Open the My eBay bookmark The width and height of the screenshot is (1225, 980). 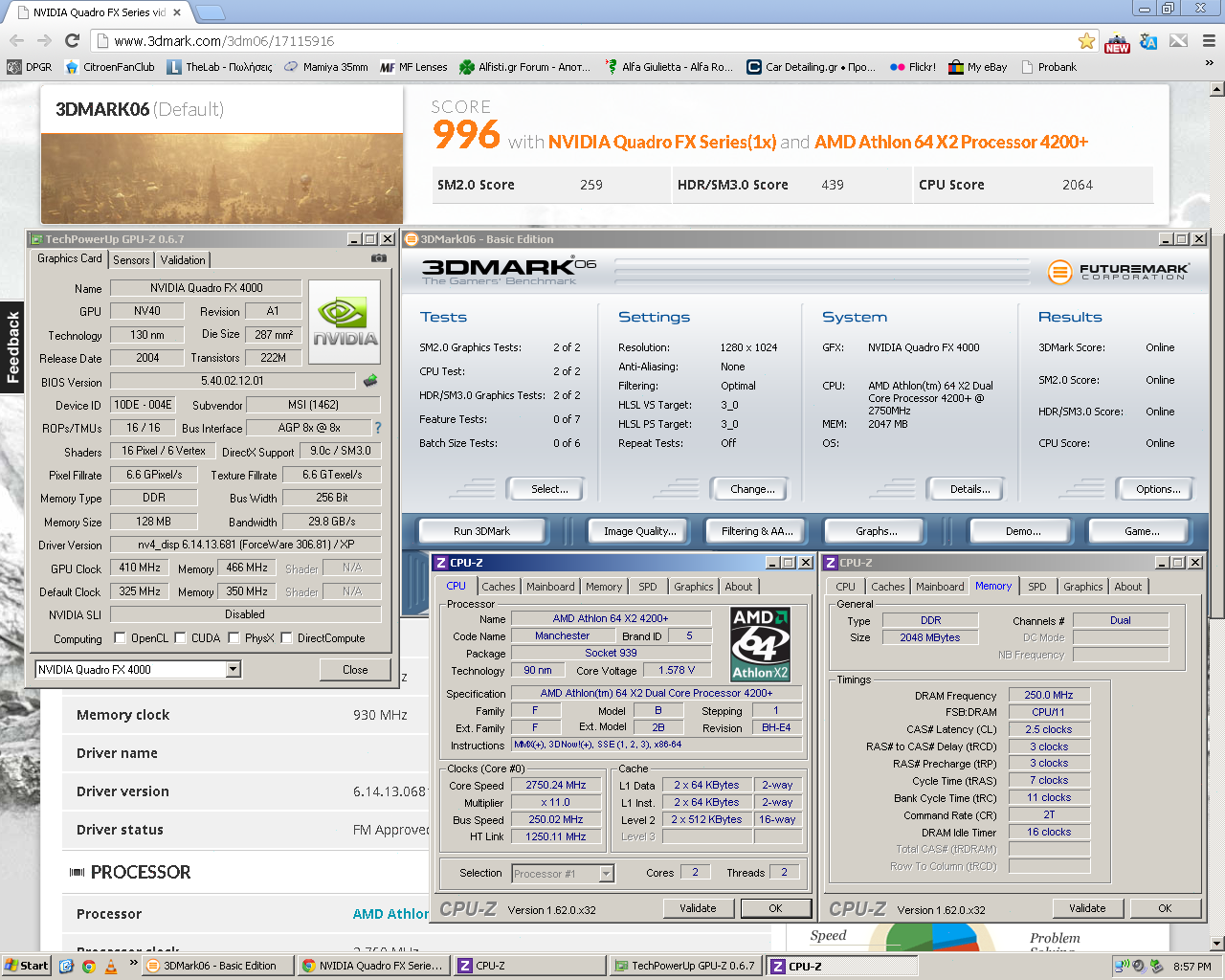click(977, 67)
